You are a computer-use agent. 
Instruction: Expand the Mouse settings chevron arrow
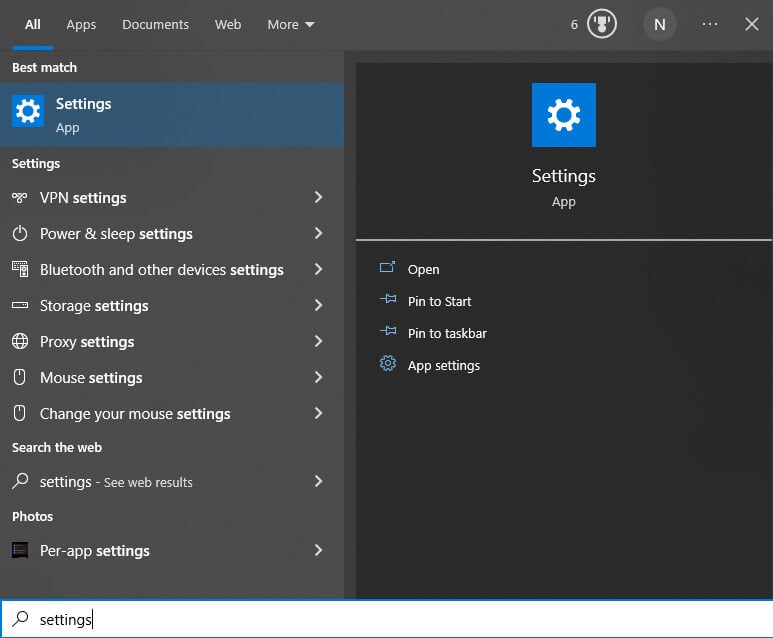coord(318,378)
